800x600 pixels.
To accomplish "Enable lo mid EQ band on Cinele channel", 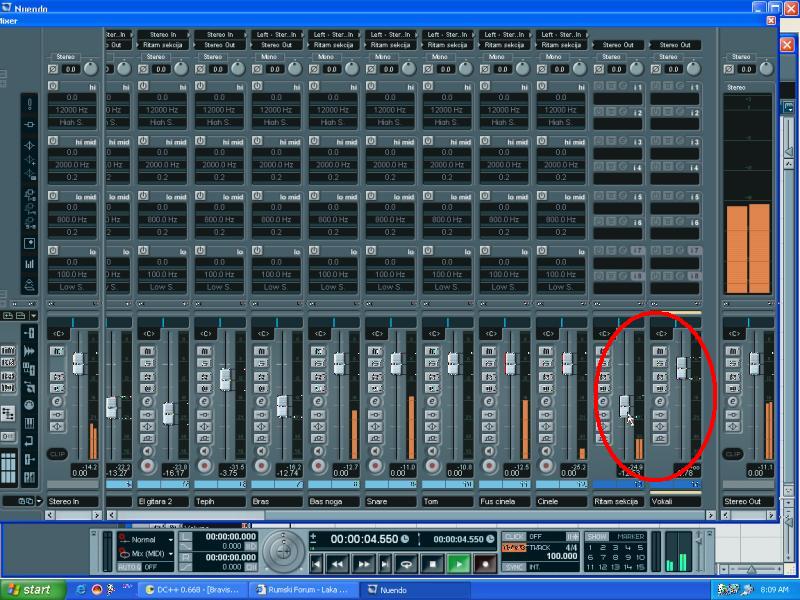I will point(544,197).
